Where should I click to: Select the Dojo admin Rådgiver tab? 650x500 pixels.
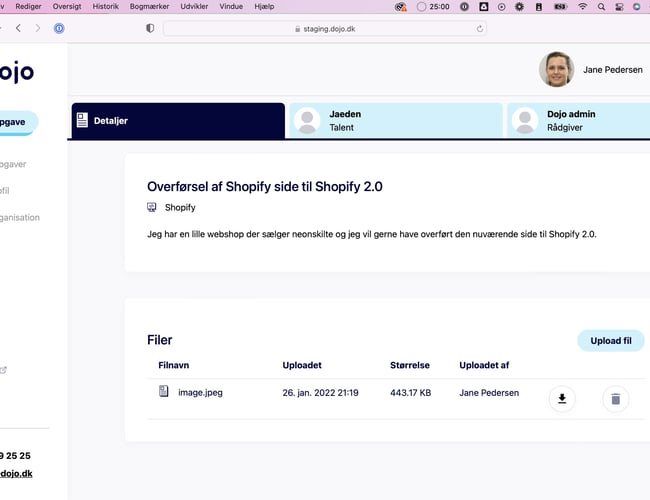tap(578, 120)
